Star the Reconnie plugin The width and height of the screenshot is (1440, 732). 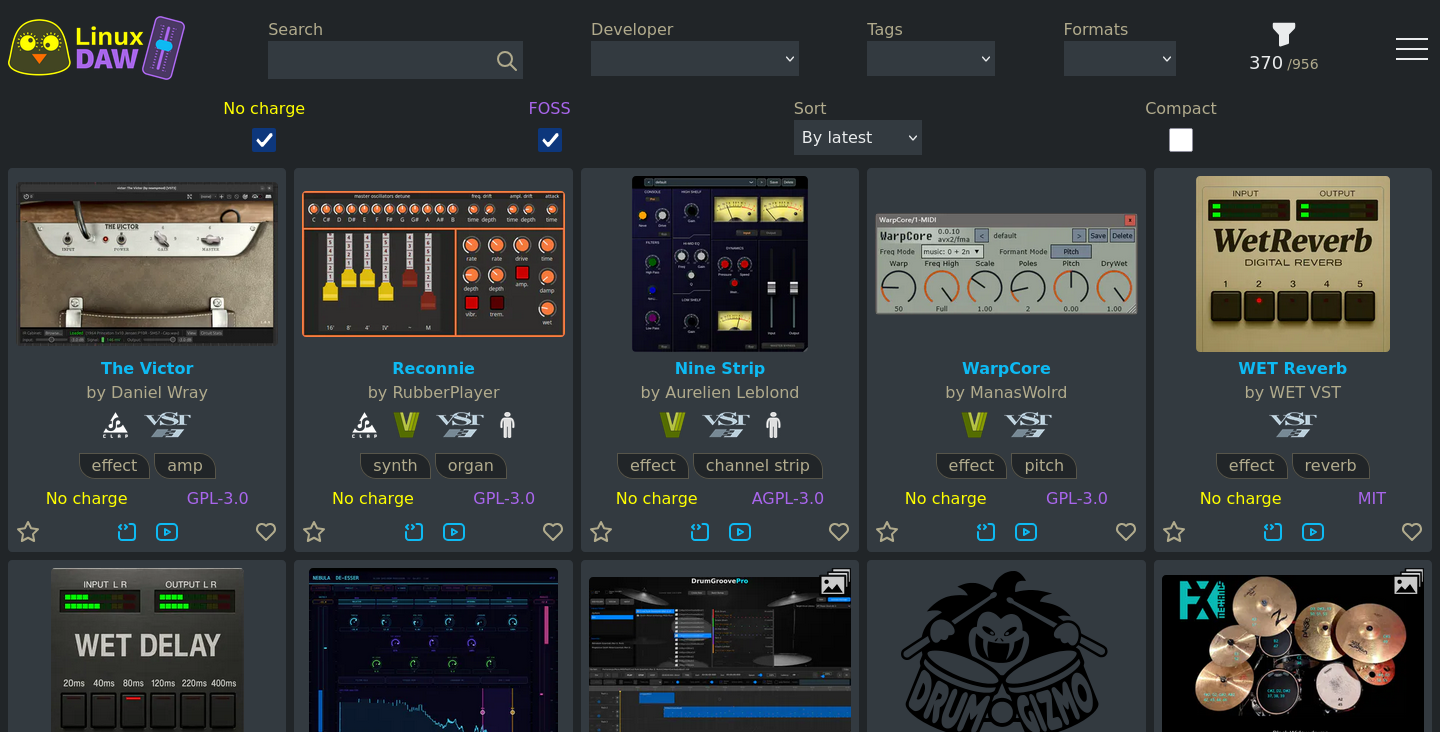pos(314,532)
